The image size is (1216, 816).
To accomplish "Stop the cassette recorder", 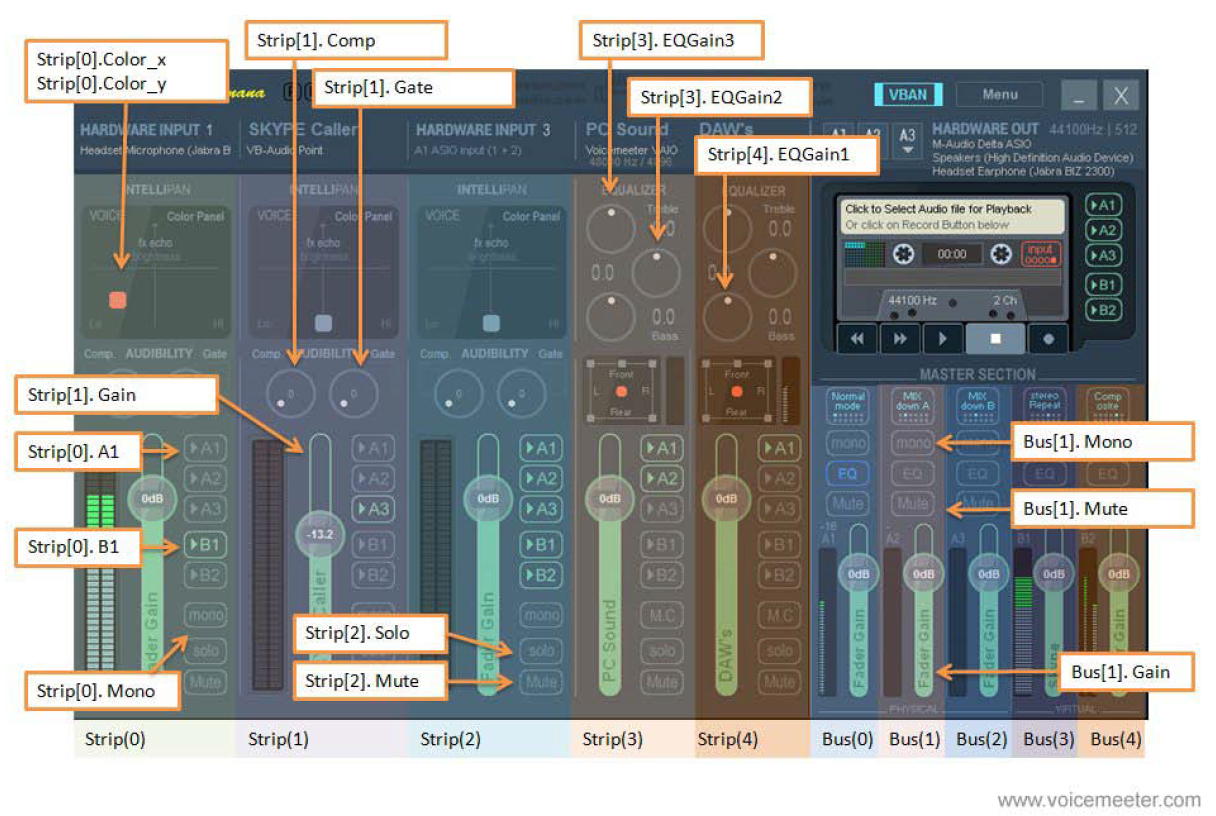I will coord(995,339).
